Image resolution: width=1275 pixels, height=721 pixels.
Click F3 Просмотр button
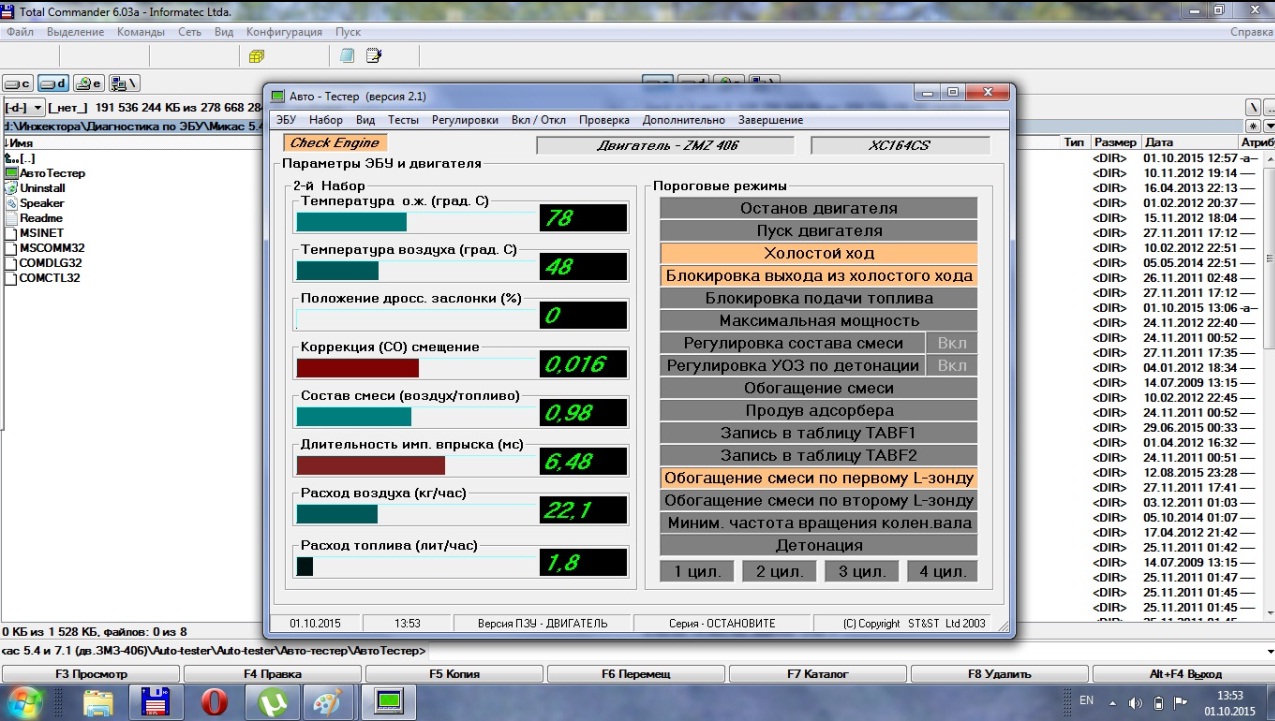[91, 674]
